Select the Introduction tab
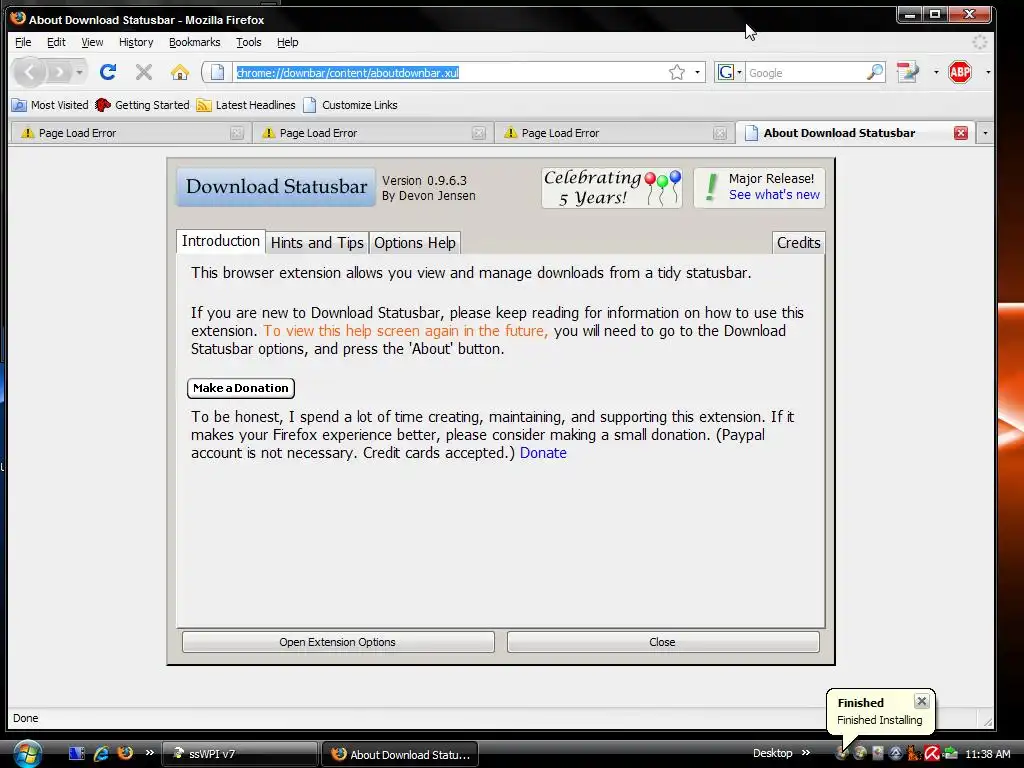The height and width of the screenshot is (768, 1024). tap(221, 241)
